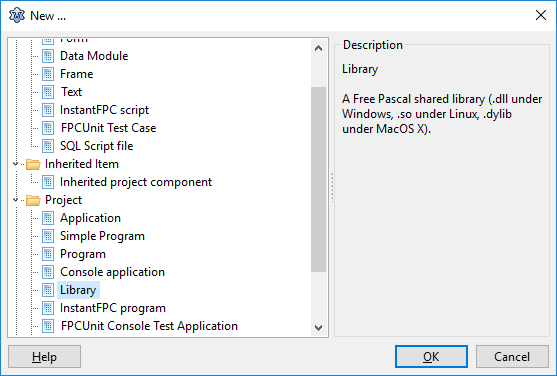Image resolution: width=557 pixels, height=376 pixels.
Task: Collapse the Project tree node
Action: (15, 200)
